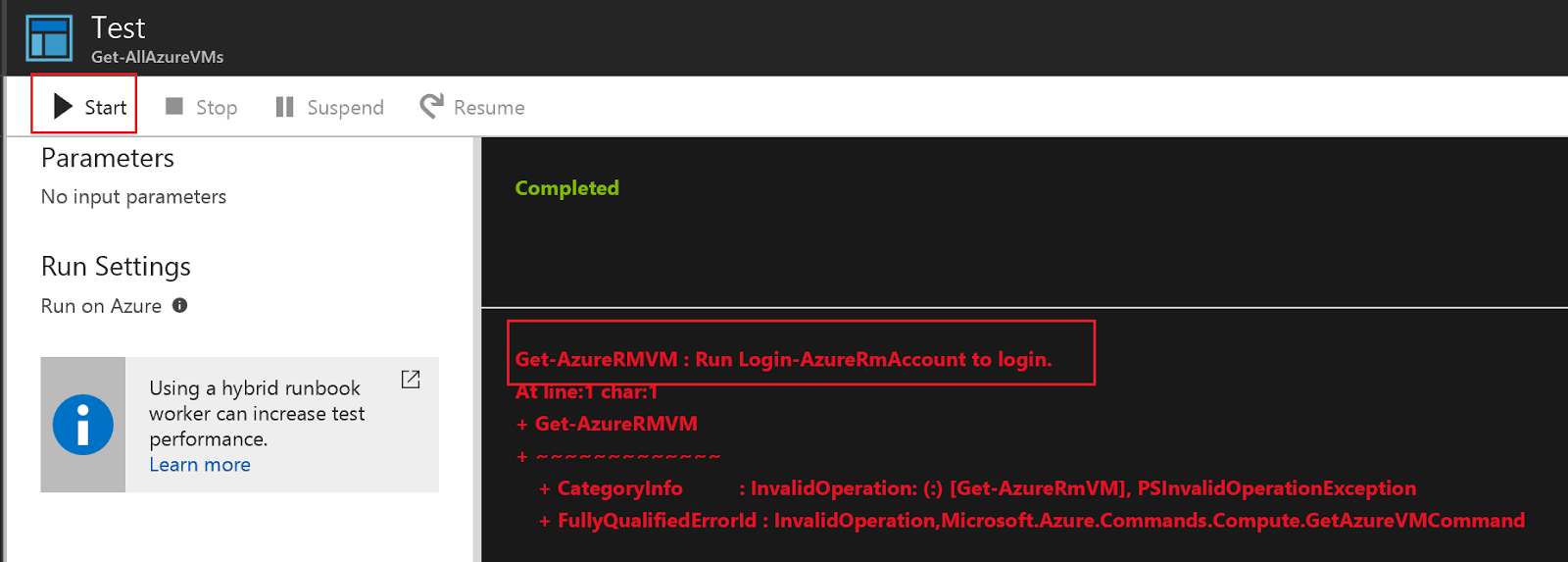The image size is (1568, 562).
Task: Click the blue information circle icon
Action: click(x=82, y=425)
